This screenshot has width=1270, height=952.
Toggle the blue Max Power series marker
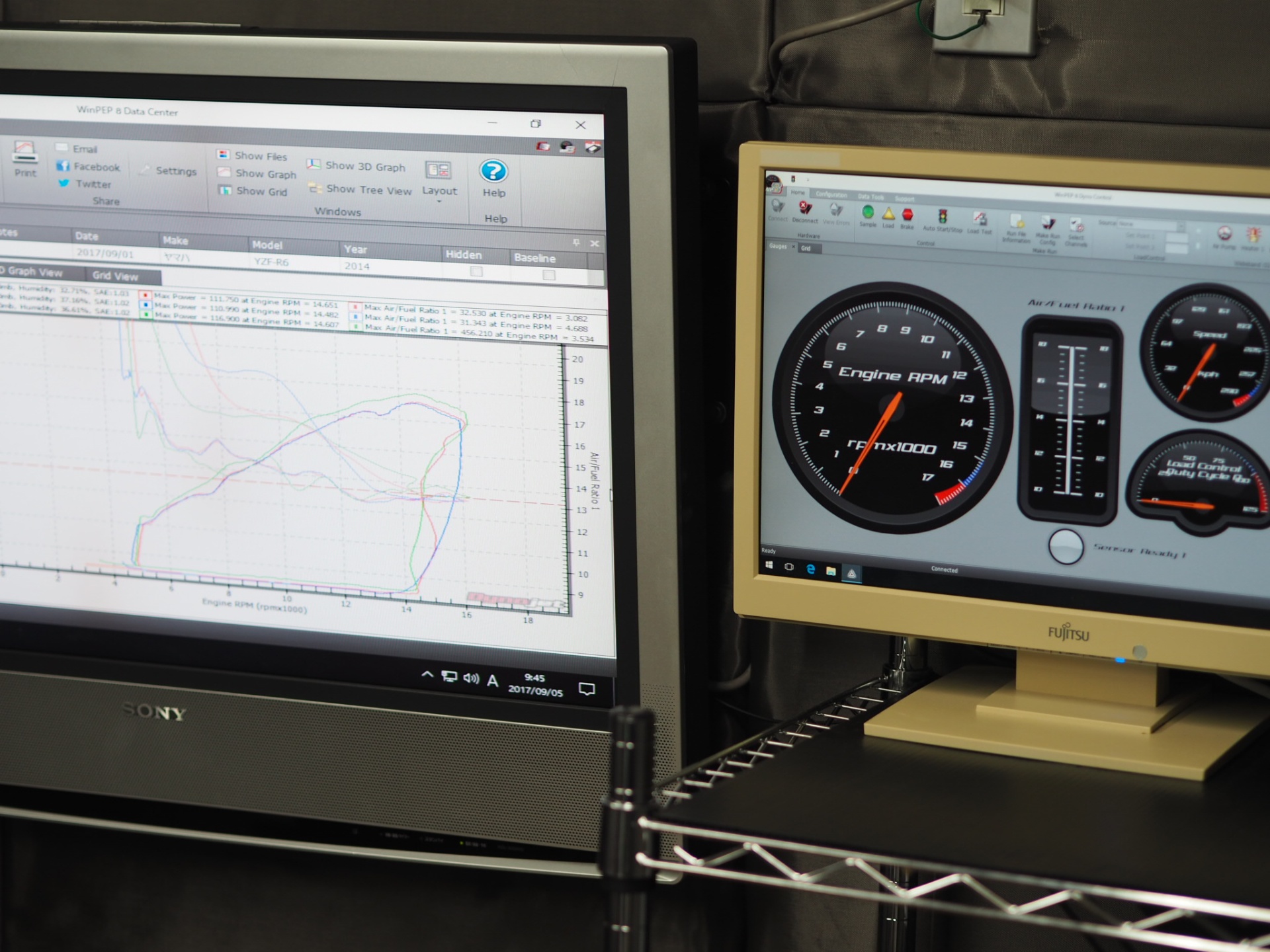[x=146, y=305]
